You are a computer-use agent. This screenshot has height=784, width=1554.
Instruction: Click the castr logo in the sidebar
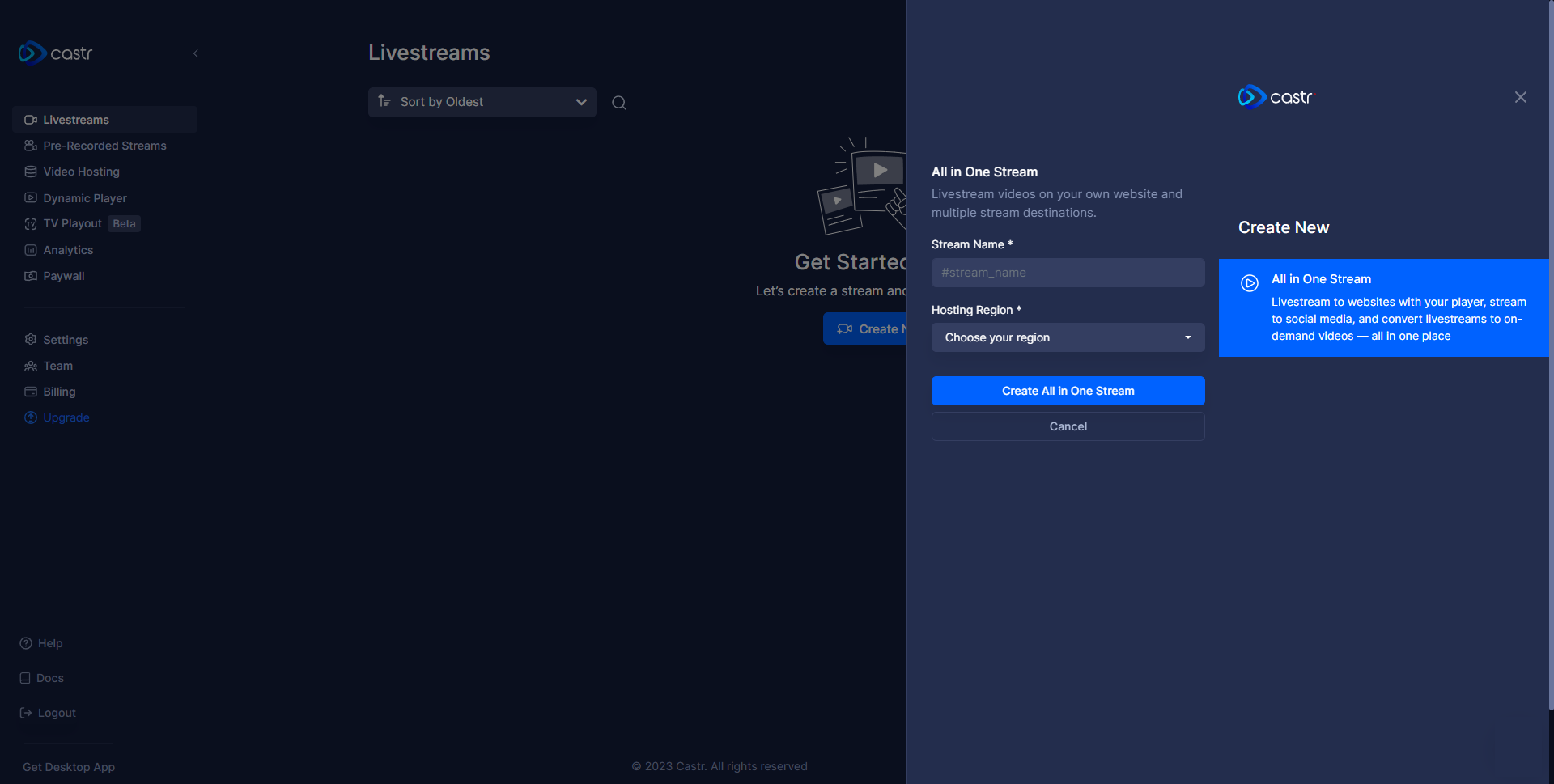coord(56,53)
